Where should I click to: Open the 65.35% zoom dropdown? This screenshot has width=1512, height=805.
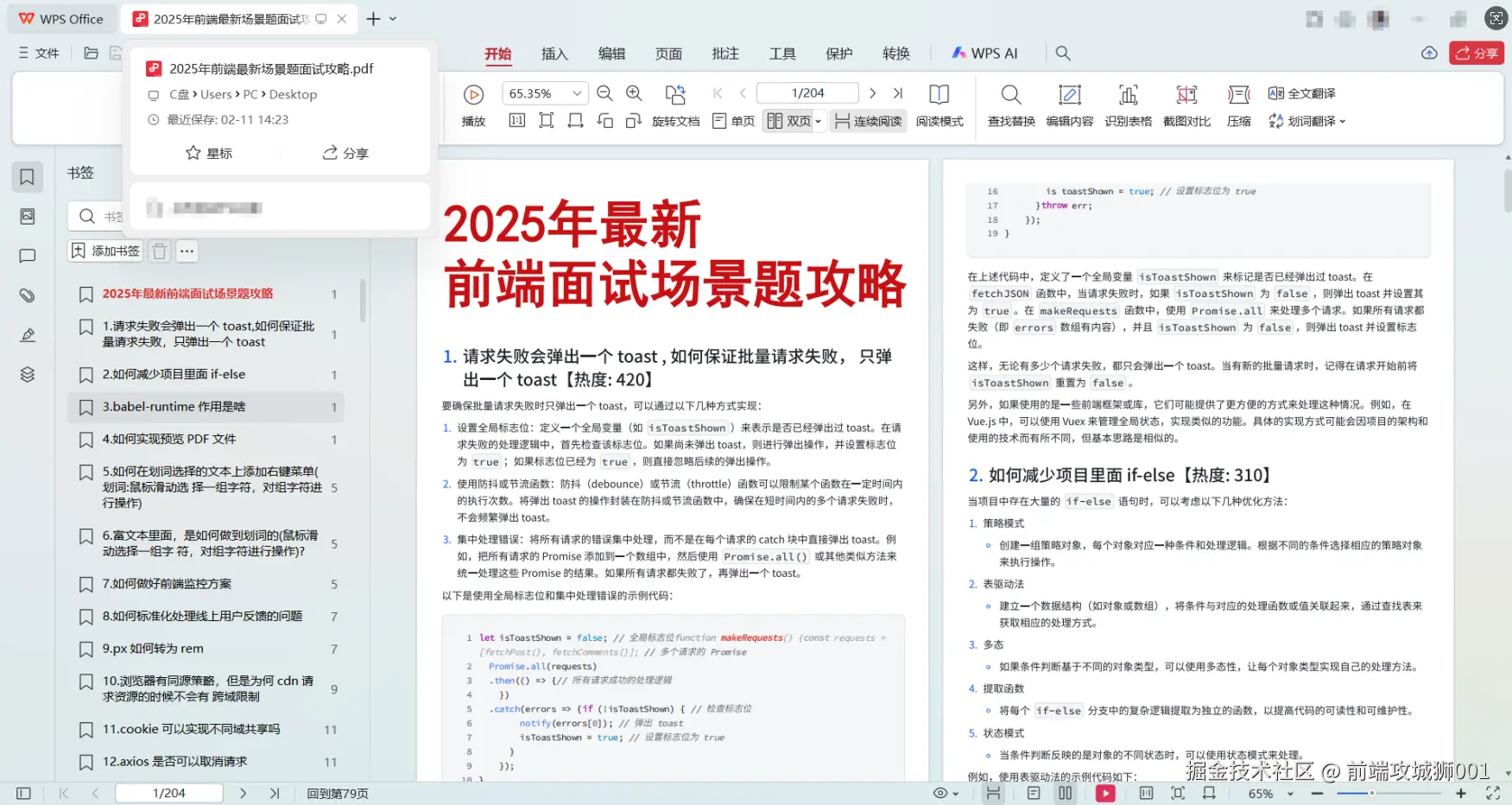click(x=577, y=93)
